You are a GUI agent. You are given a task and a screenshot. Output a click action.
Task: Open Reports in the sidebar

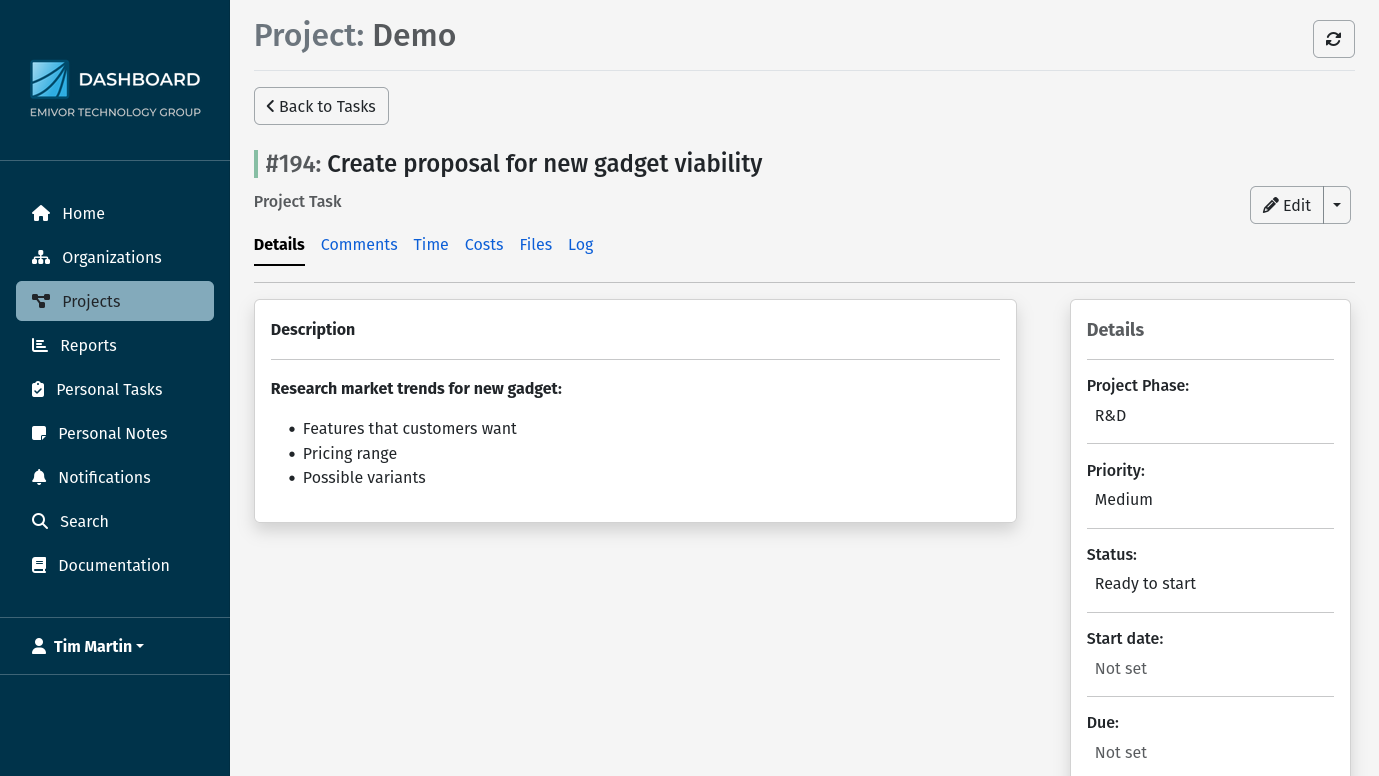point(115,345)
